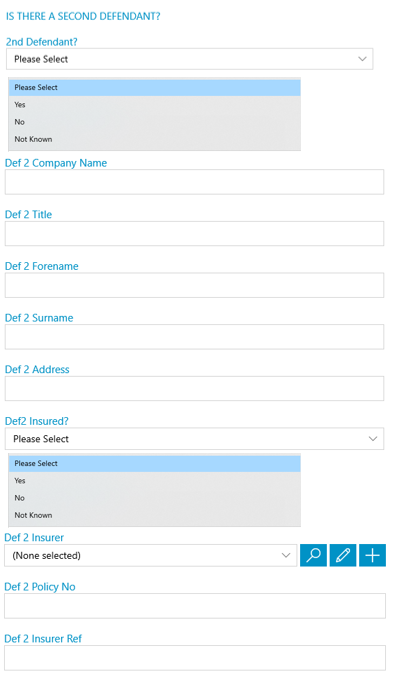The width and height of the screenshot is (417, 689).
Task: Click the Def 2 Surname text box
Action: pos(194,337)
